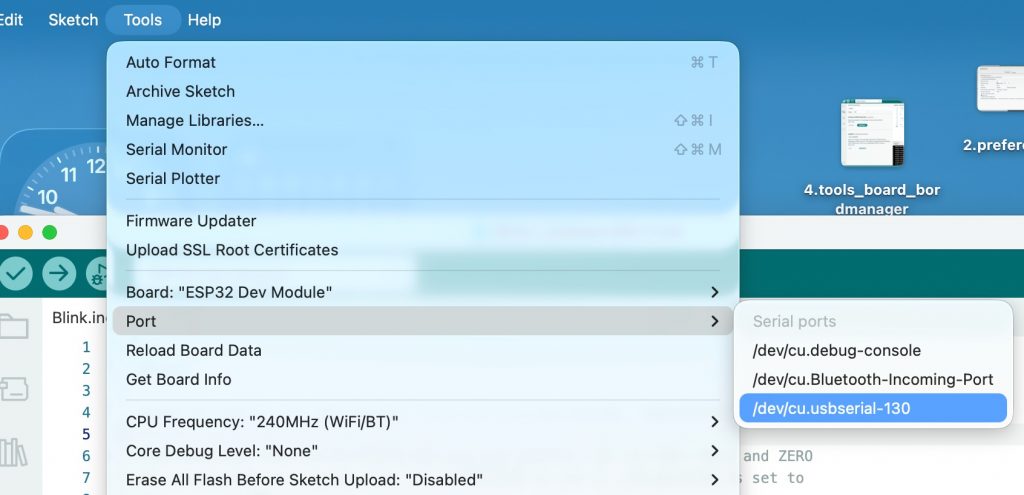This screenshot has width=1024, height=495.
Task: Click the green zoom window button
Action: pos(48,232)
